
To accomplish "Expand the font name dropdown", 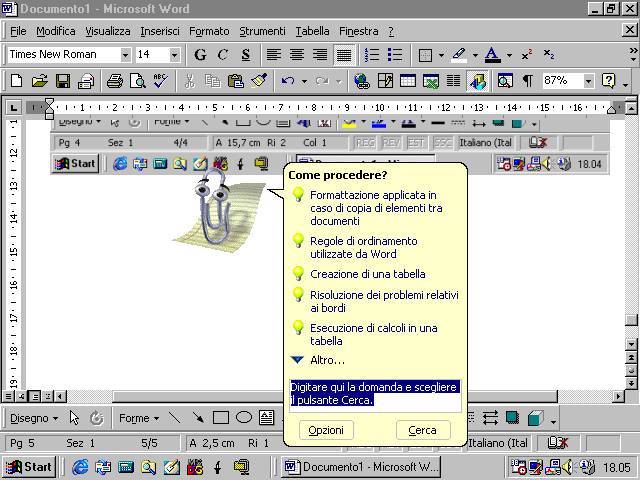I will coord(125,55).
